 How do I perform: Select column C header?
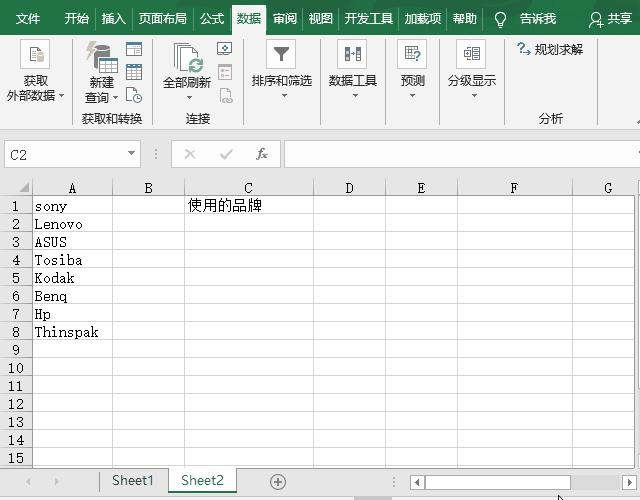[249, 188]
